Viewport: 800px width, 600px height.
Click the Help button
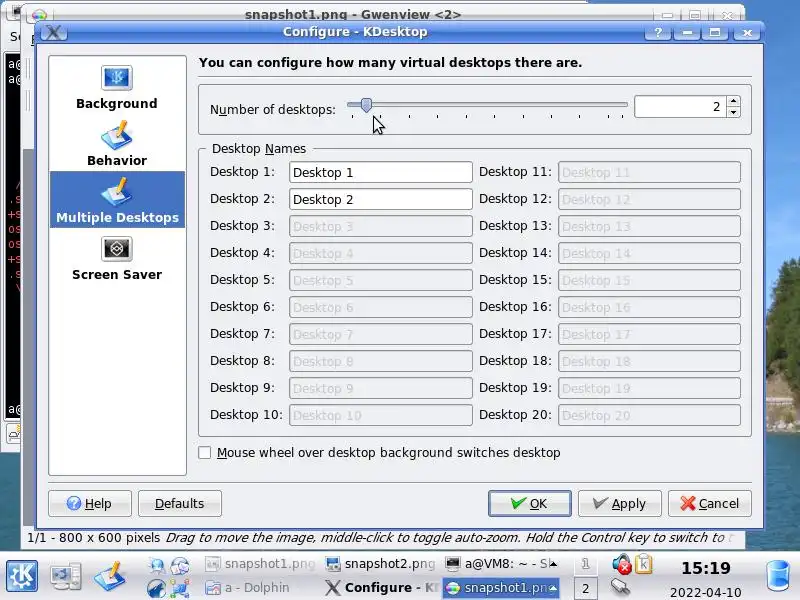90,504
